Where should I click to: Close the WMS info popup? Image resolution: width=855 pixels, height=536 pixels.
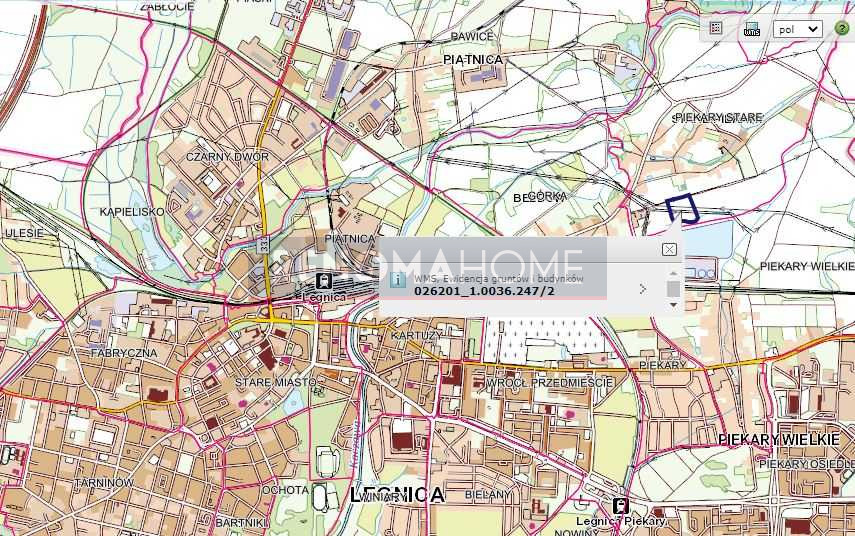(x=669, y=249)
